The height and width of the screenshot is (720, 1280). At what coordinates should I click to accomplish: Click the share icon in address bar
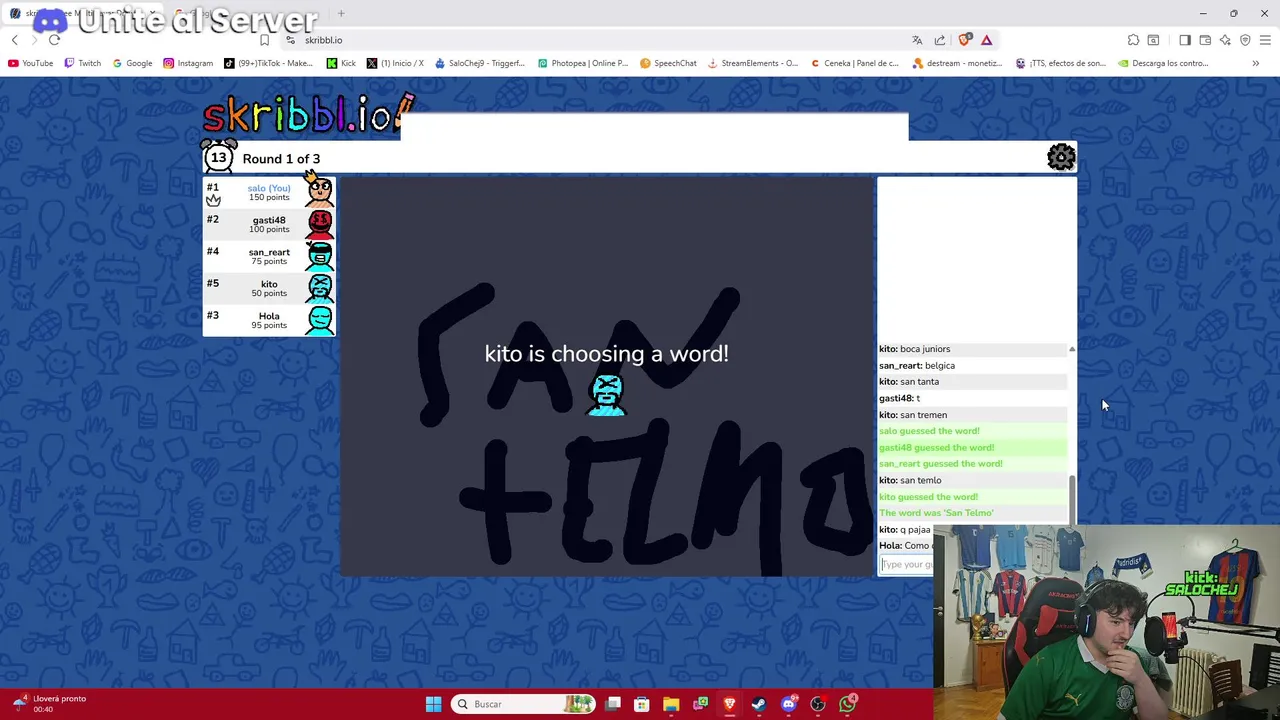[x=940, y=40]
